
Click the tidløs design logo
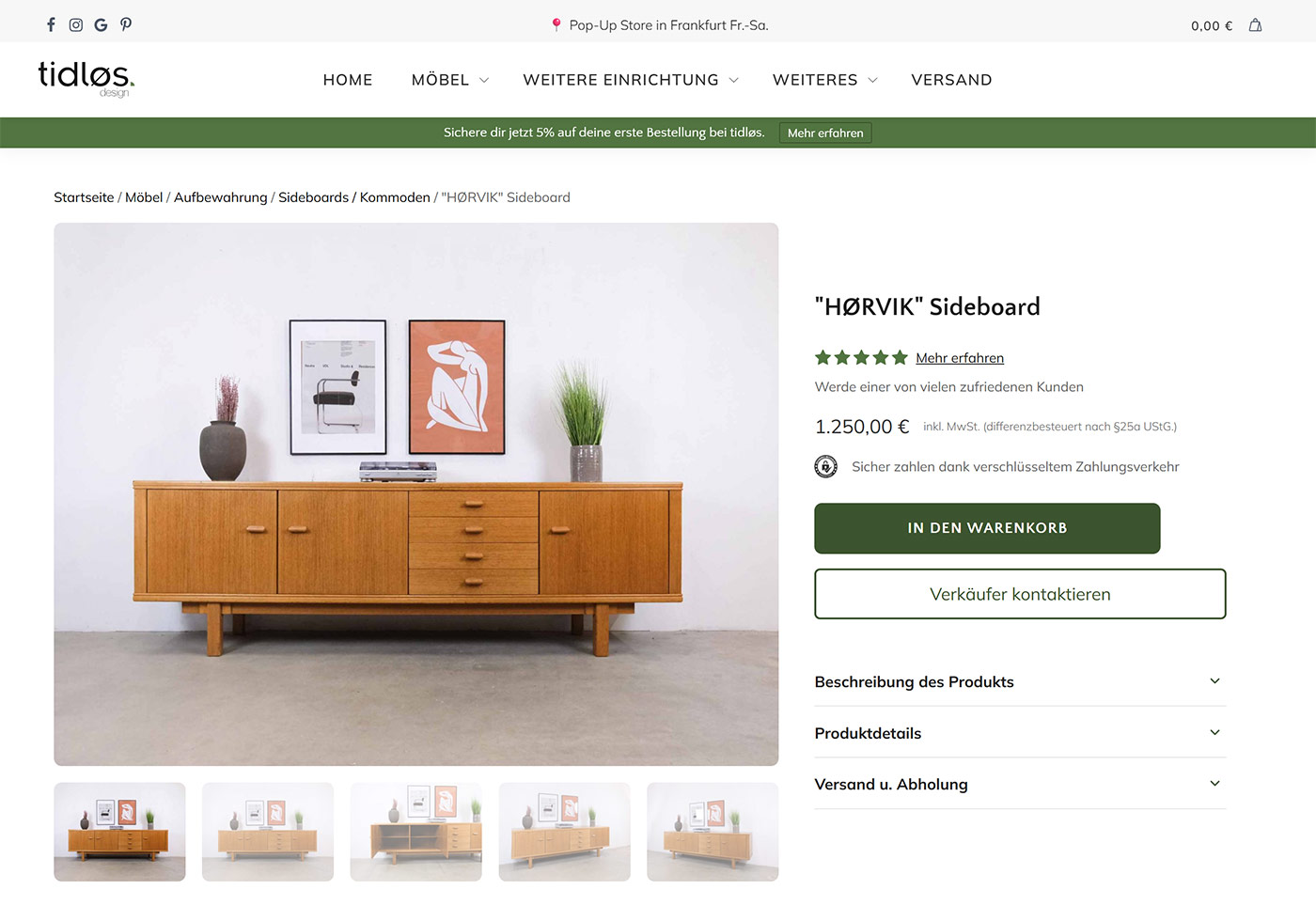[86, 79]
